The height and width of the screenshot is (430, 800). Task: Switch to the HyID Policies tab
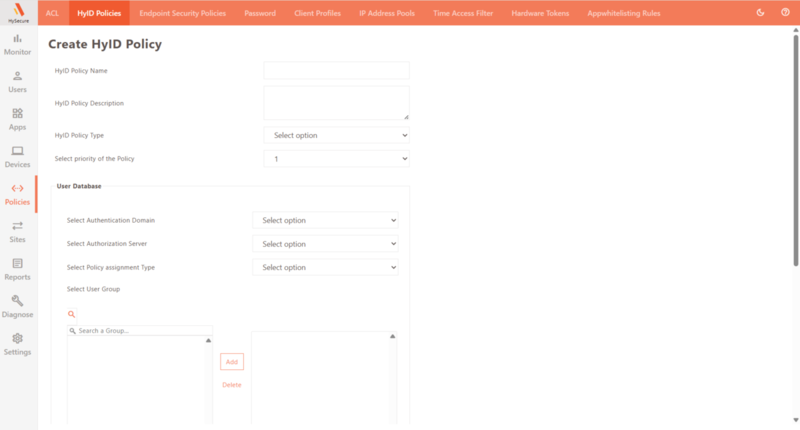coord(99,13)
